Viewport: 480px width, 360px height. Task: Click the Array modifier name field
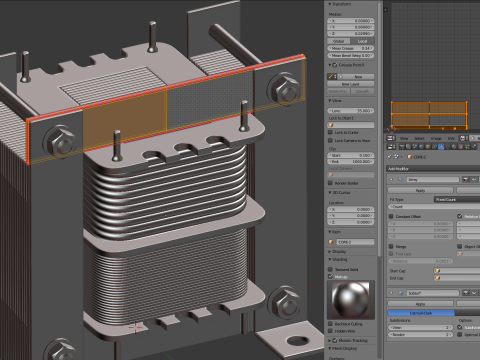[433, 179]
